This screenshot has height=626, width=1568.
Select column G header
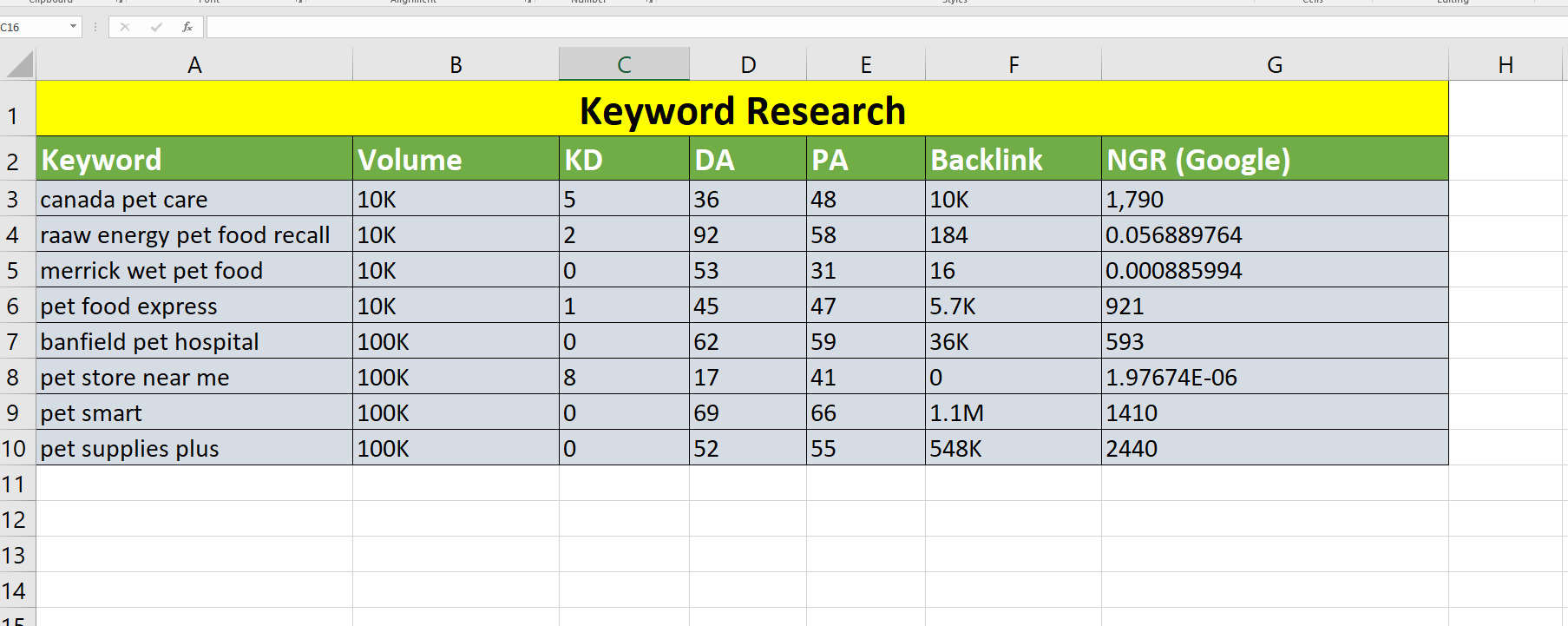coord(1275,64)
